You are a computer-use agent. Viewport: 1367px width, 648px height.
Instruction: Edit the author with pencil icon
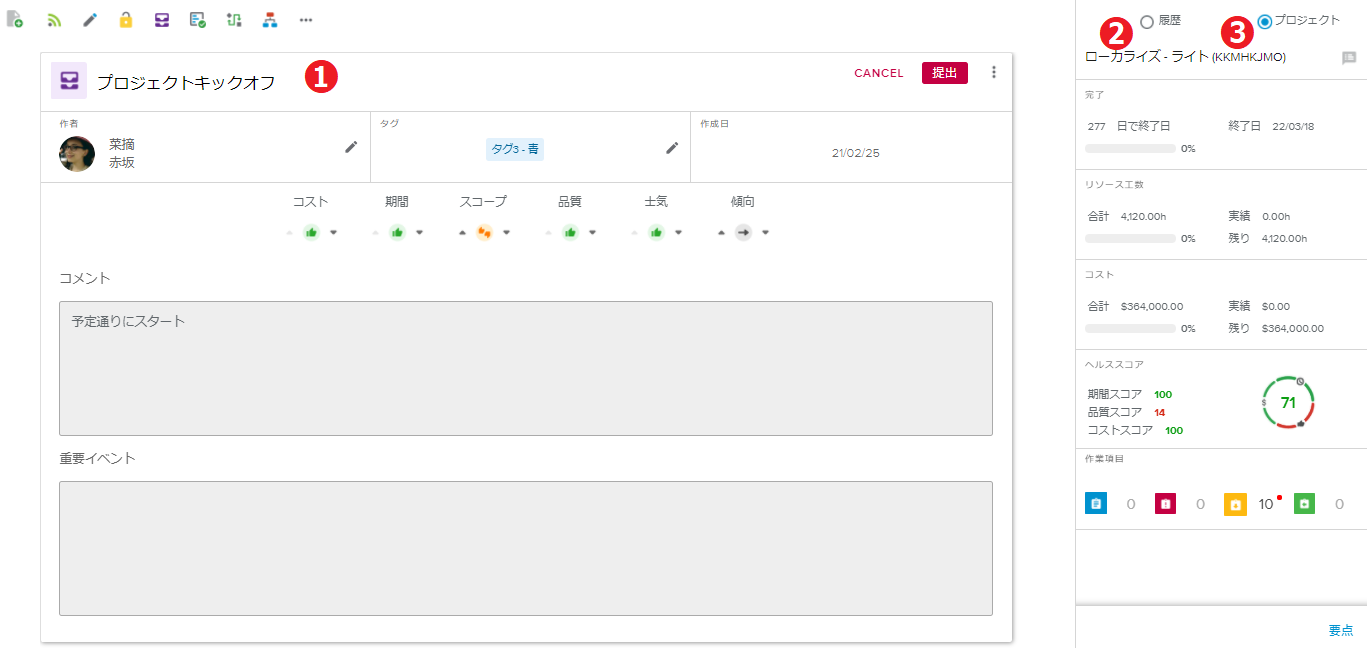[351, 147]
